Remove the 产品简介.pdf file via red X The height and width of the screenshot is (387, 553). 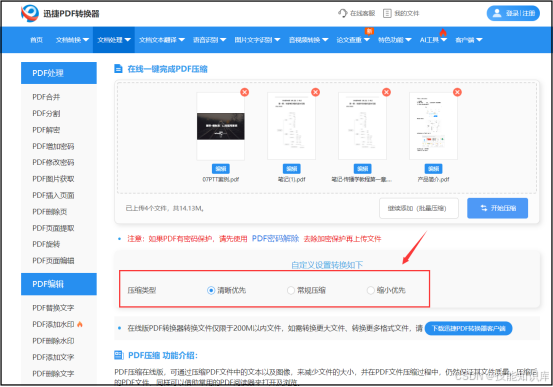point(457,92)
